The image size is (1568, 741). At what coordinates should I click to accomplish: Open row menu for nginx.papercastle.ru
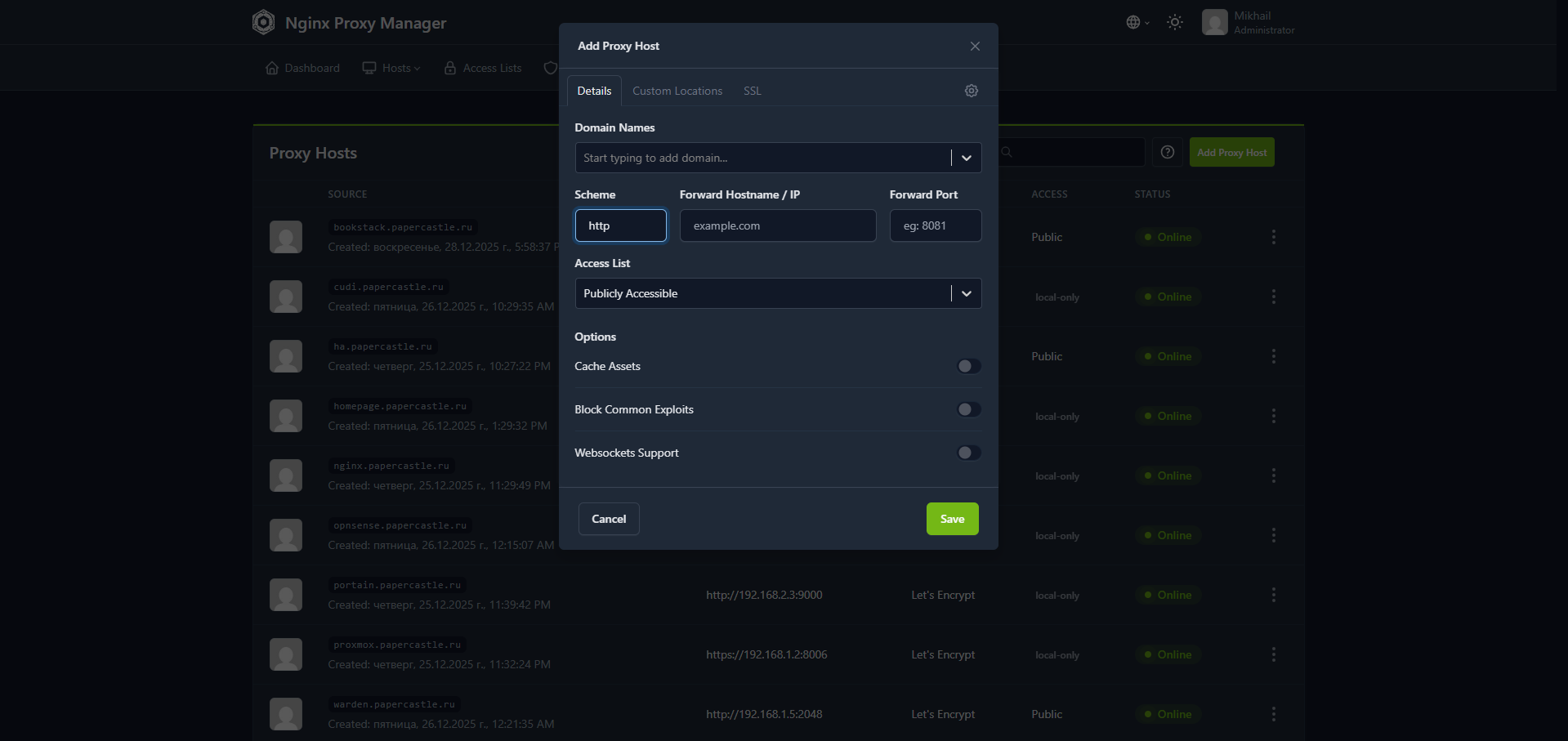[1273, 475]
